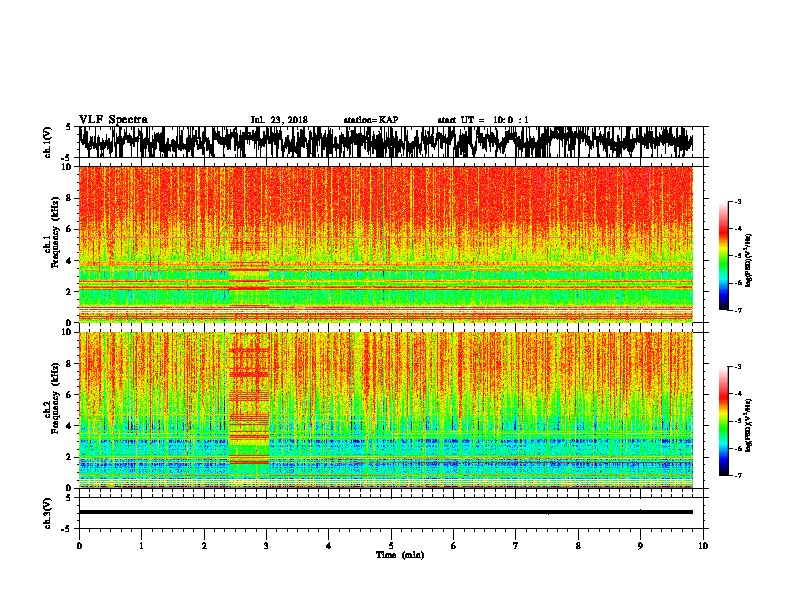Click the date label "Jul. 23, 2018"
Viewport: 792px width, 612px height.
[x=279, y=120]
